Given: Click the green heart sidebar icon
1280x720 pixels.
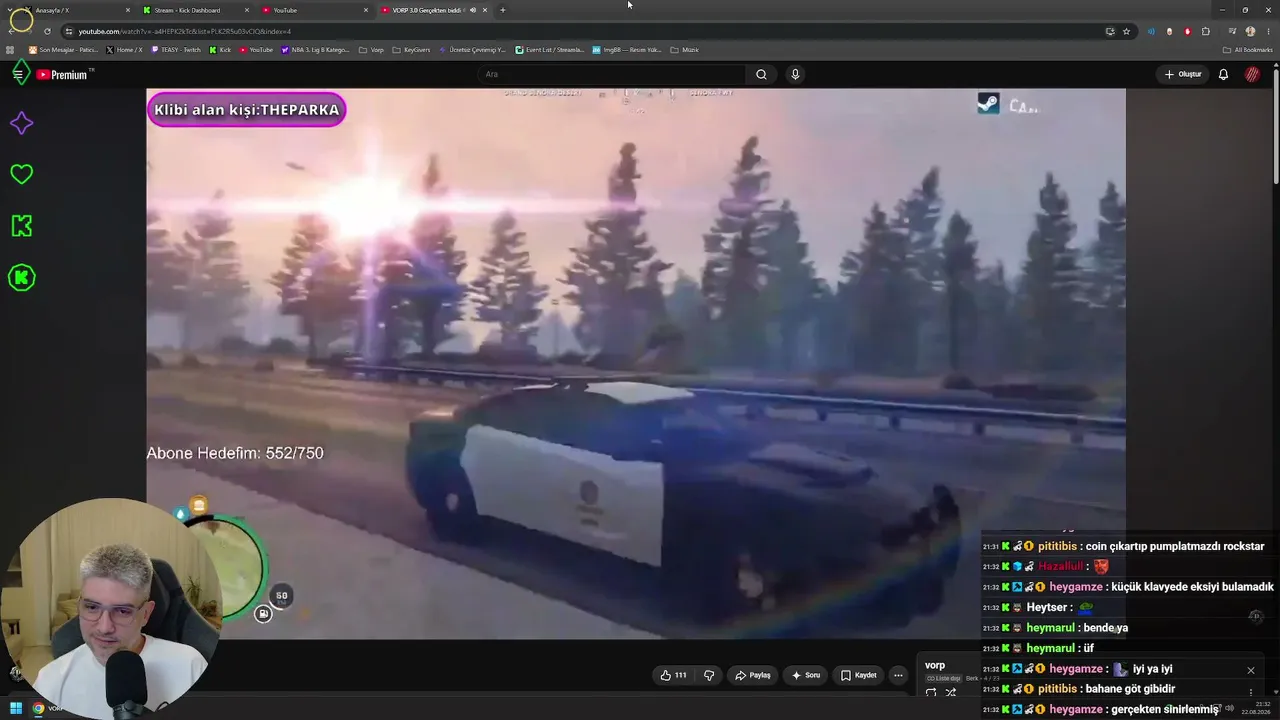Looking at the screenshot, I should coord(21,174).
